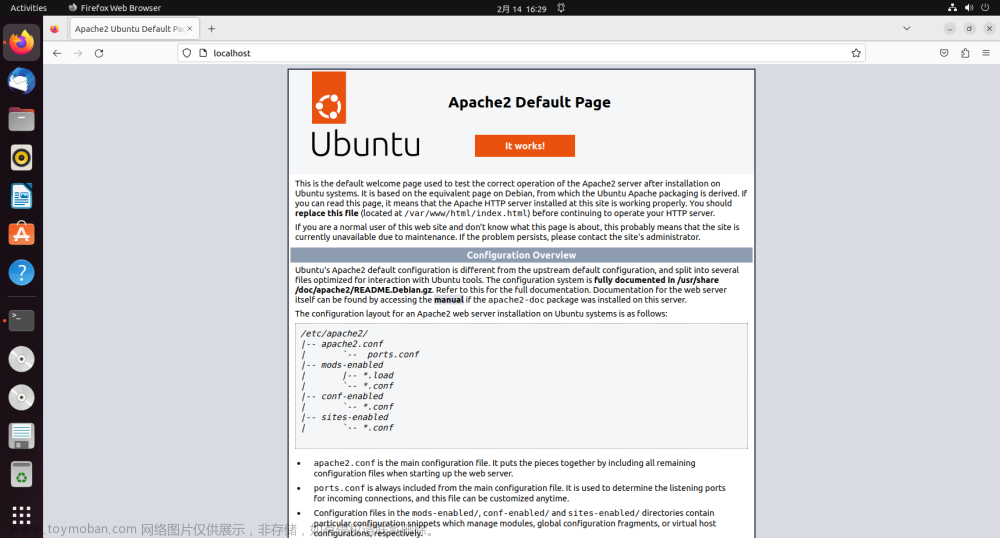
Task: Go forward one page in Firefox
Action: point(78,53)
